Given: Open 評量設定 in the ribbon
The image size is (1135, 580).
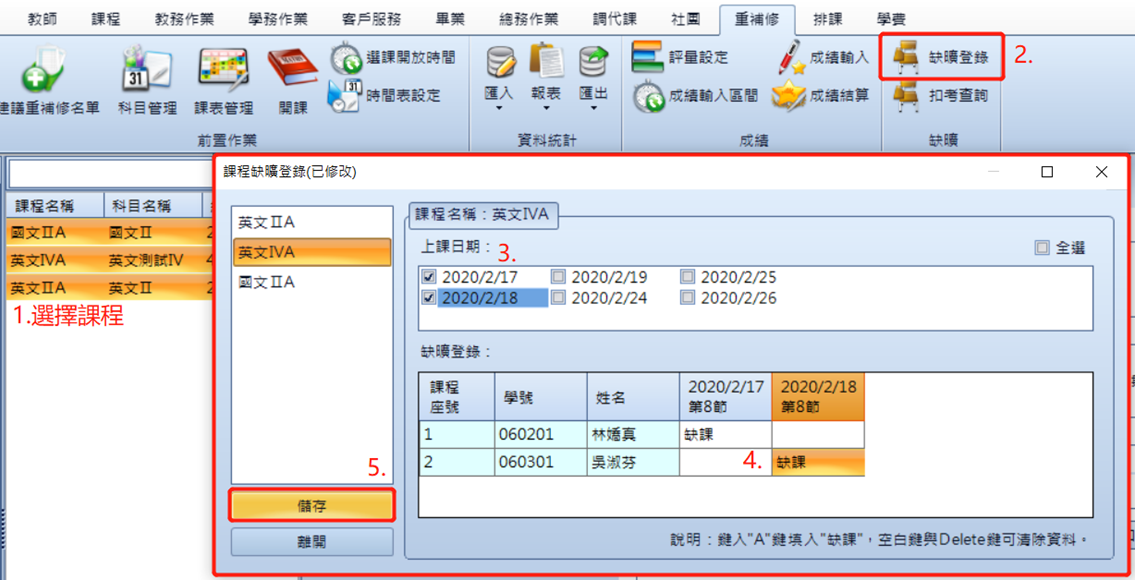Looking at the screenshot, I should [x=680, y=57].
